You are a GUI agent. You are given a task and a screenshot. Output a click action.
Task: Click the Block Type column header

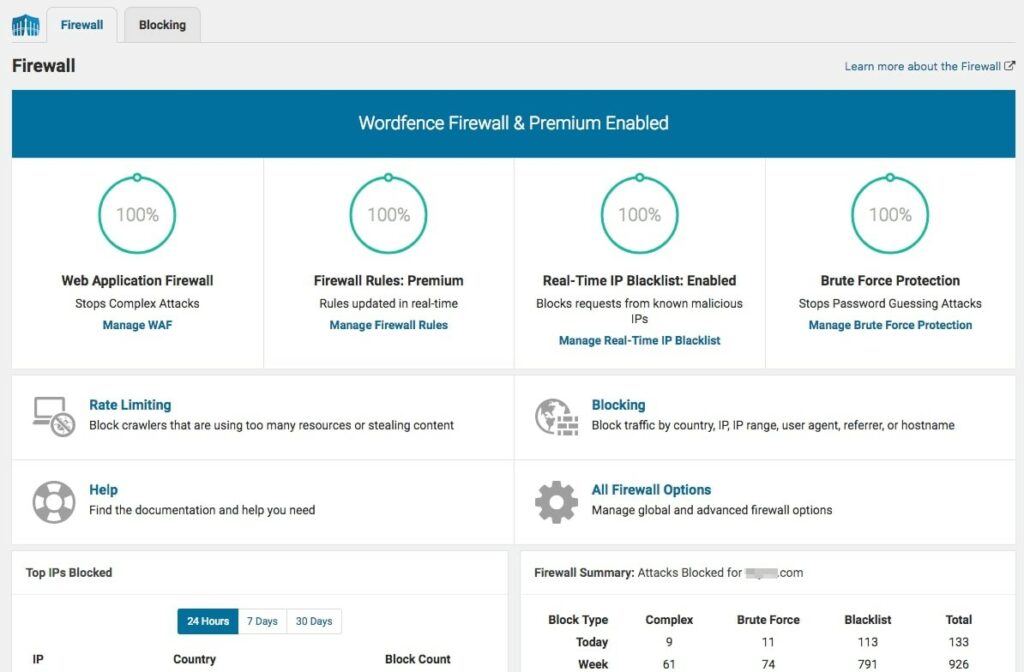tap(578, 619)
